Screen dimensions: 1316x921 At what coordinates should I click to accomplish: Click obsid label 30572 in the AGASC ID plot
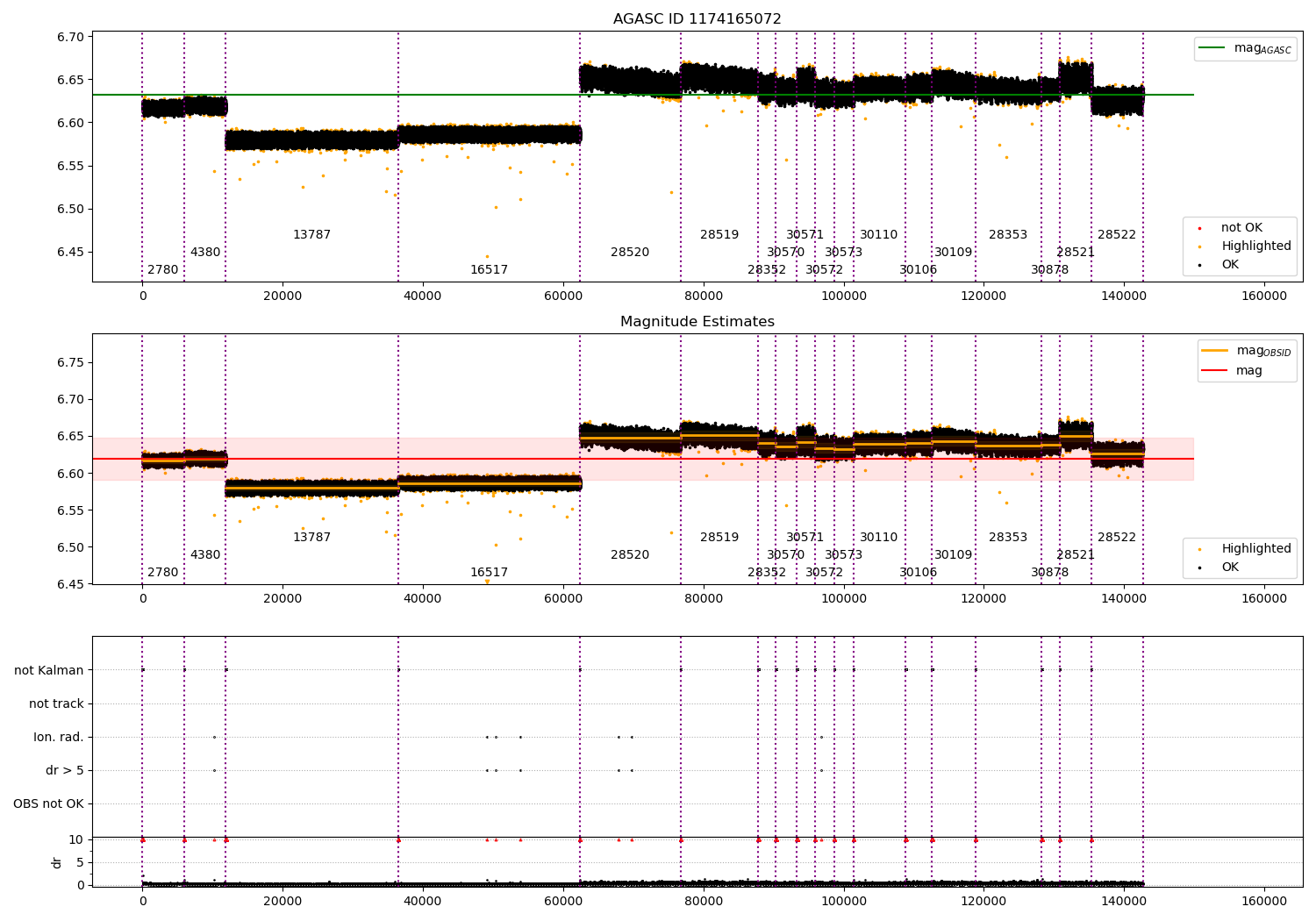pyautogui.click(x=824, y=270)
